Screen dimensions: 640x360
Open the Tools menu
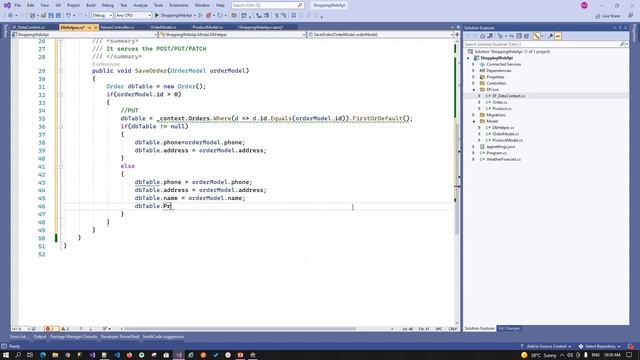click(x=158, y=5)
